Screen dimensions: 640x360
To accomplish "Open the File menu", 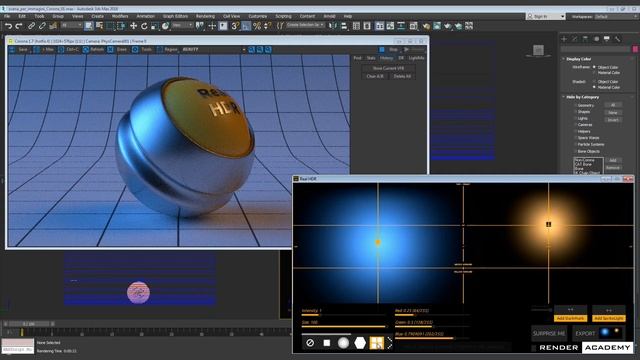I will 7,16.
